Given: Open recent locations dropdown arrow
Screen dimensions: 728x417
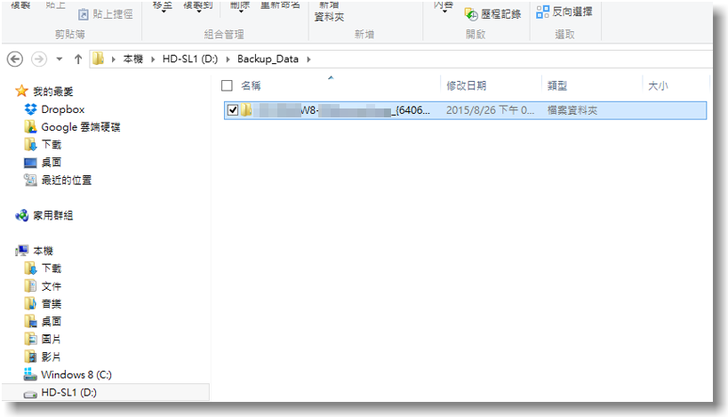Looking at the screenshot, I should (59, 59).
